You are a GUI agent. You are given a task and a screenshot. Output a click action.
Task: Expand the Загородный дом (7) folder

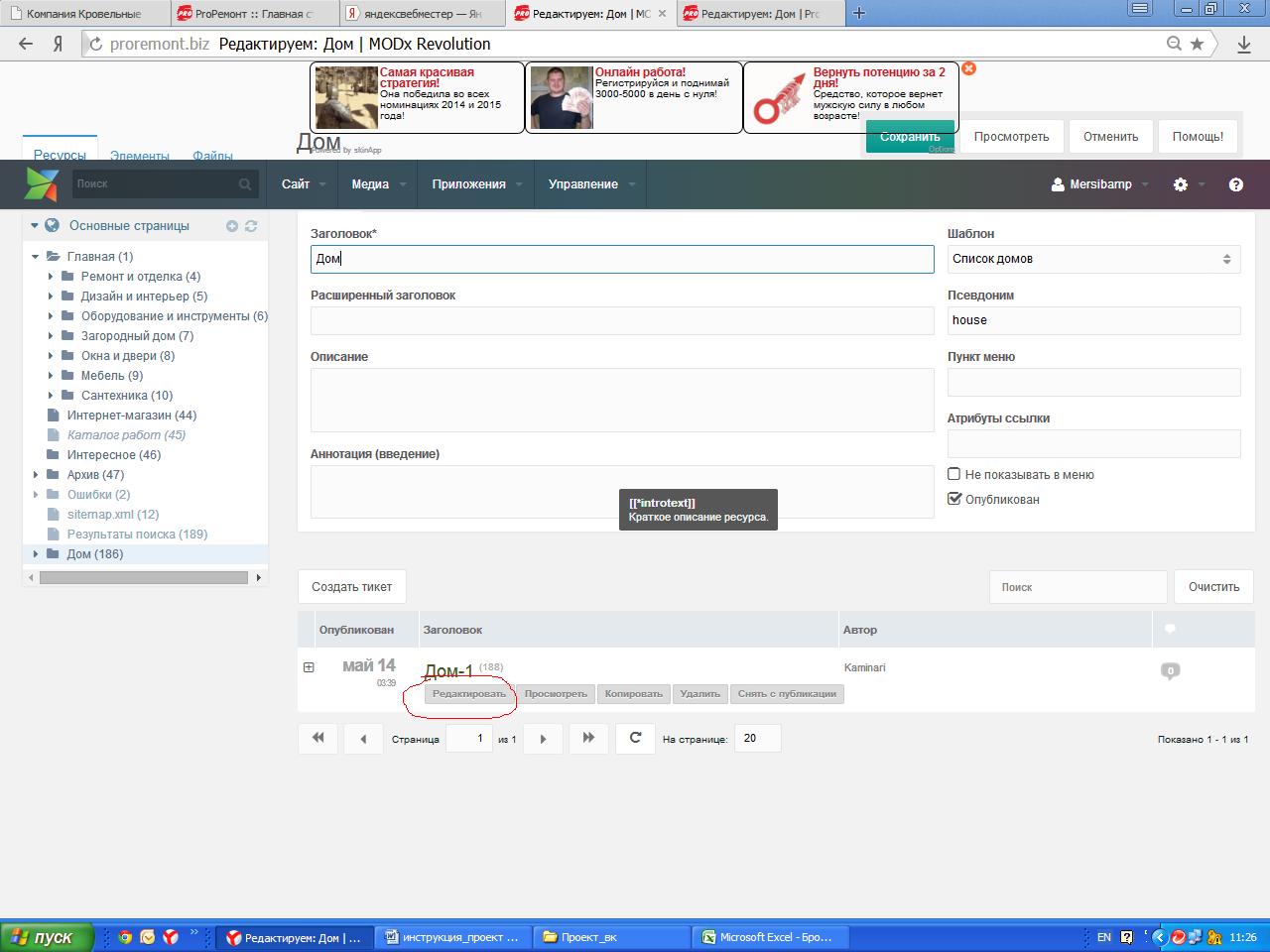(51, 335)
